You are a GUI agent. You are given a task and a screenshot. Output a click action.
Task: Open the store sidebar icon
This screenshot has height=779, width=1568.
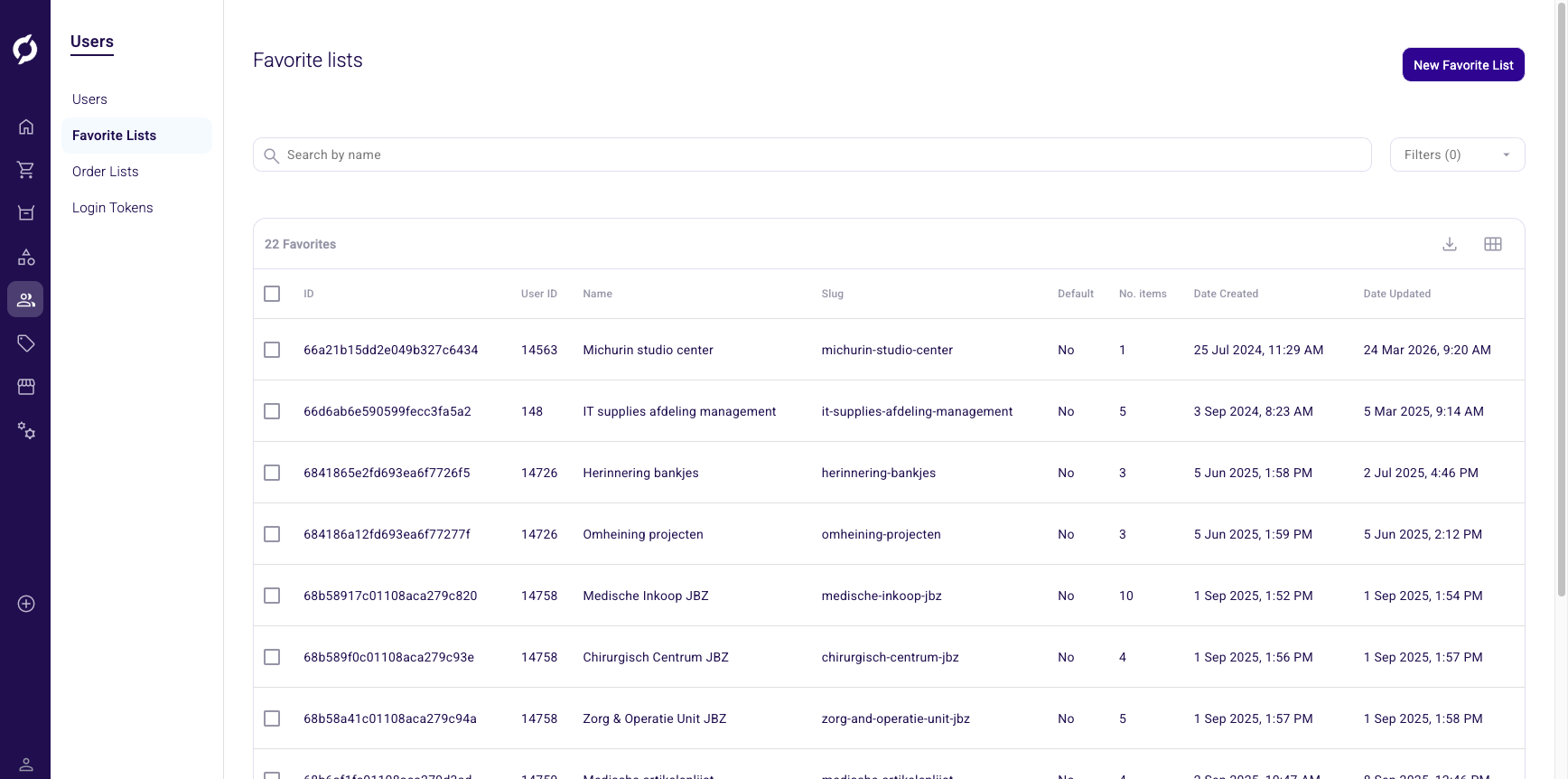(26, 387)
